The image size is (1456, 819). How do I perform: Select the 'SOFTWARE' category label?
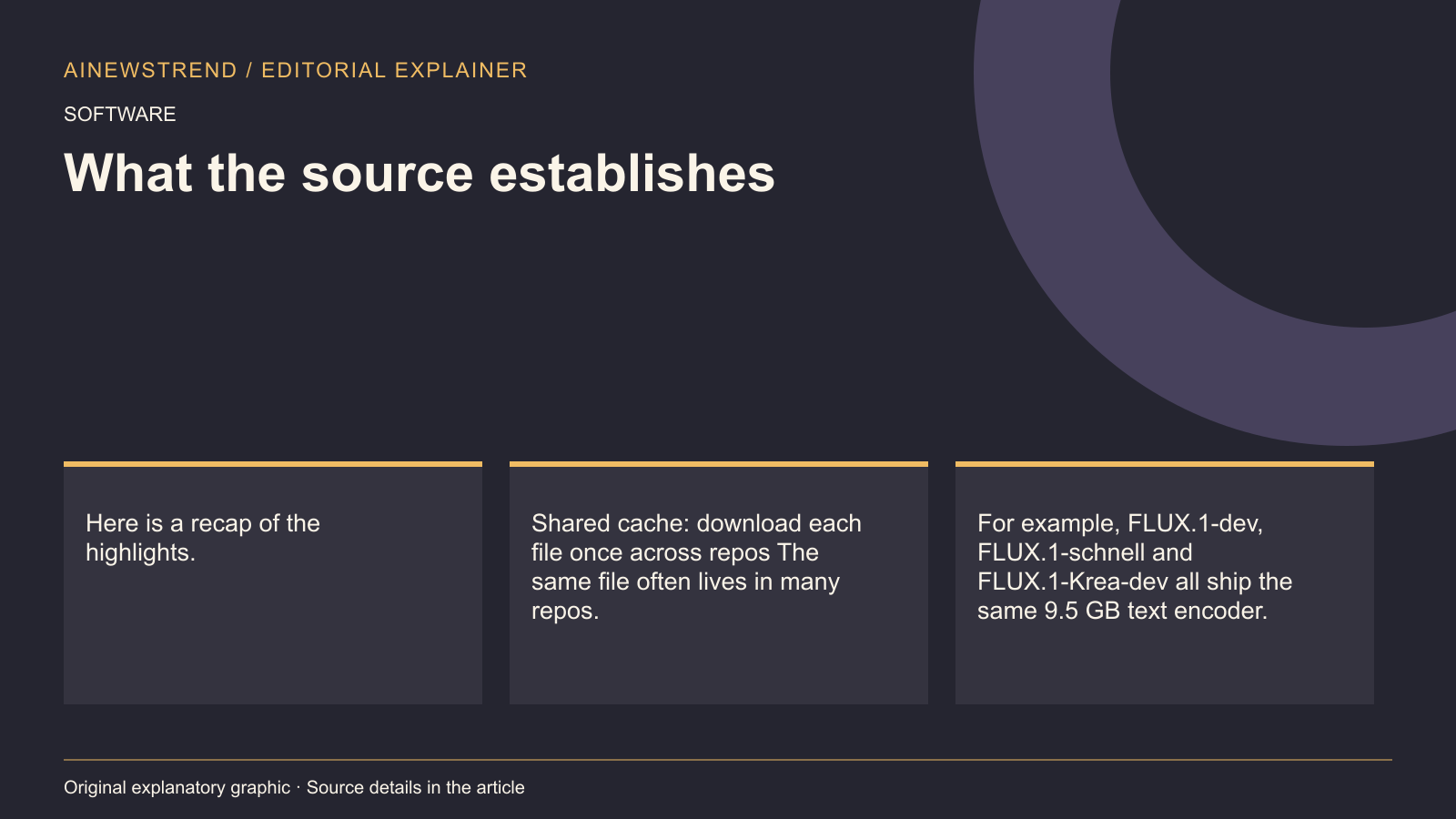120,114
